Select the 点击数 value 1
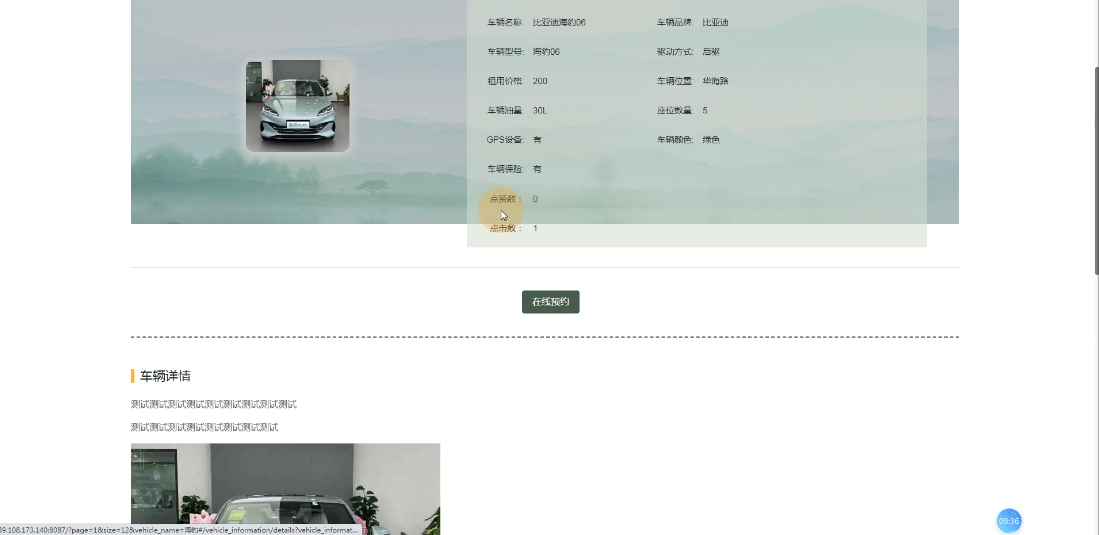Screen dimensions: 1099x535 [535, 229]
